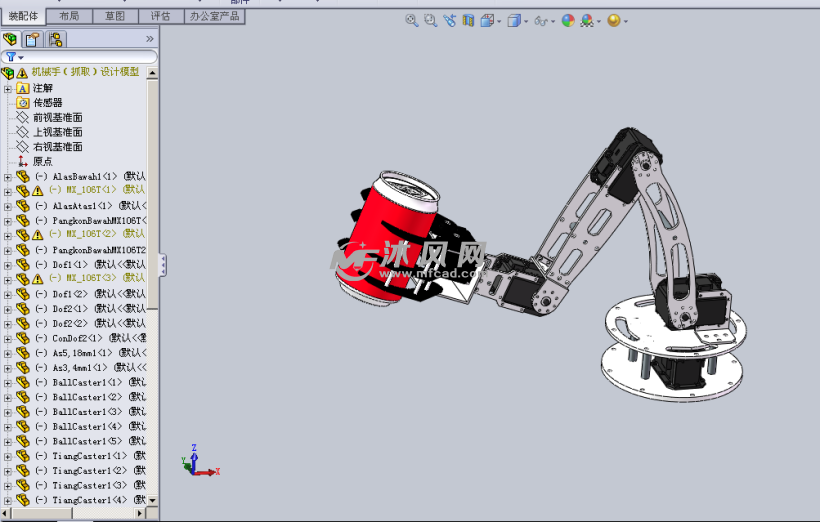Click the MX_106T<3> part icon
This screenshot has width=820, height=522.
[22, 278]
